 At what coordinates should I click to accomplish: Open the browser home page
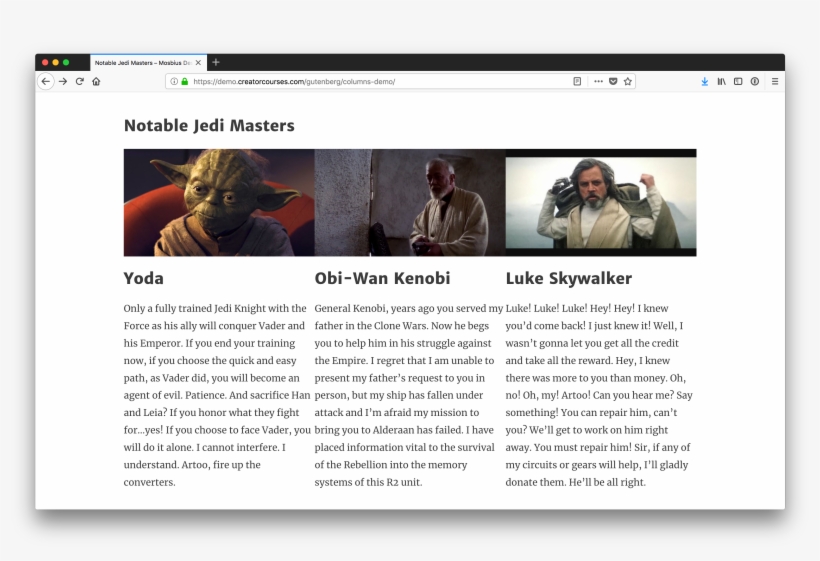[x=96, y=82]
